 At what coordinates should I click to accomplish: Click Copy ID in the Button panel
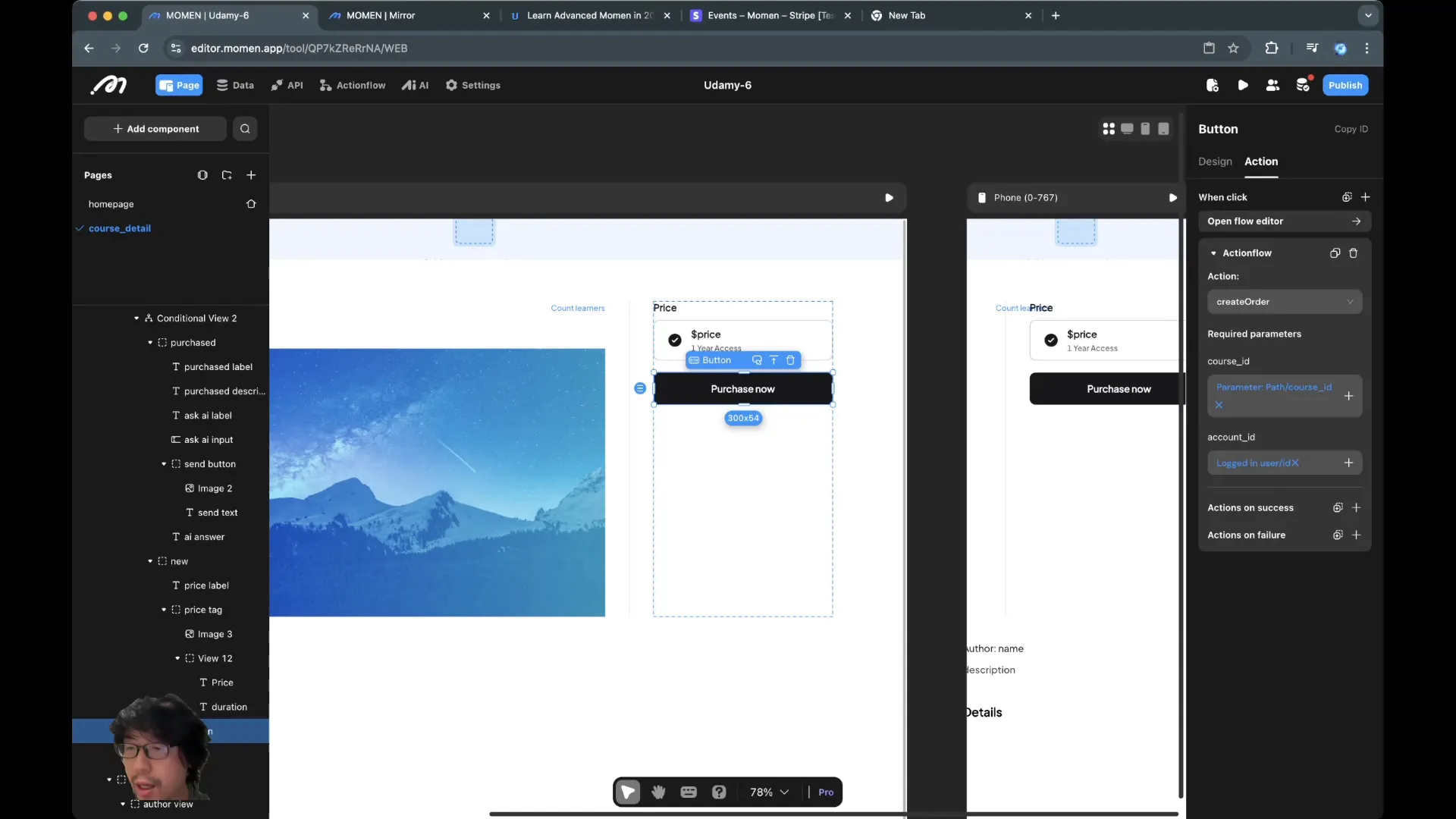tap(1351, 129)
